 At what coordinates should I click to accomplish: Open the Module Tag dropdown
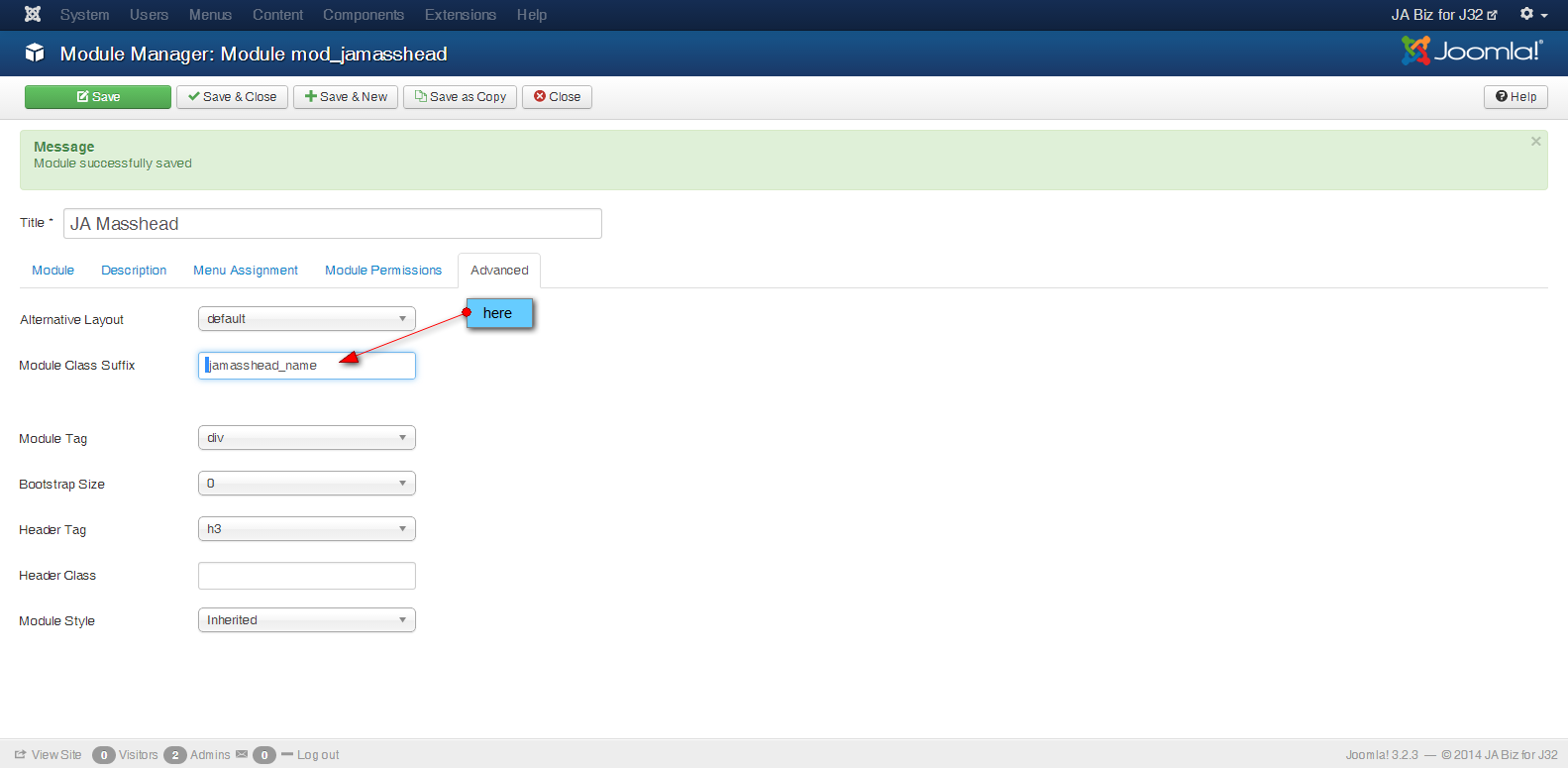click(x=307, y=438)
